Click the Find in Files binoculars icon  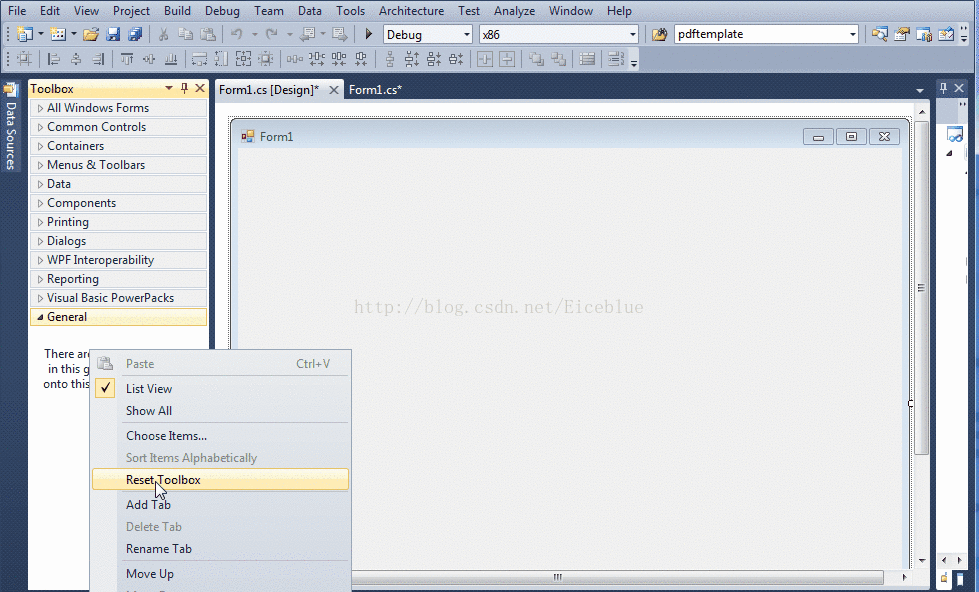pos(660,34)
